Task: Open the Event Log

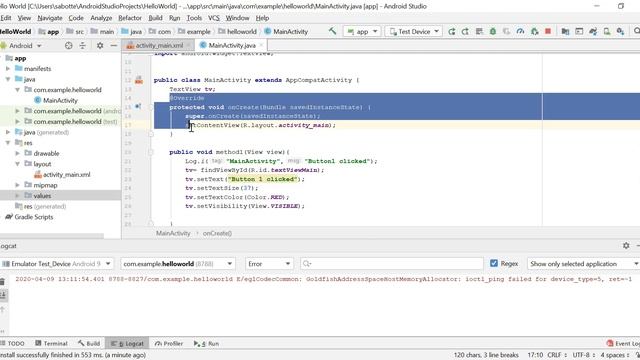Action: click(623, 343)
